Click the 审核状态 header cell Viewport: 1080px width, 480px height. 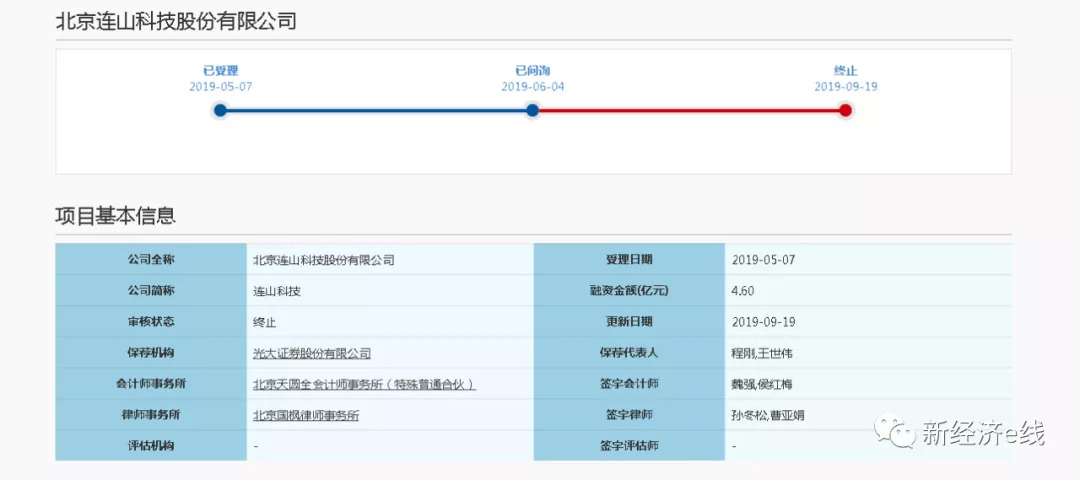(151, 322)
